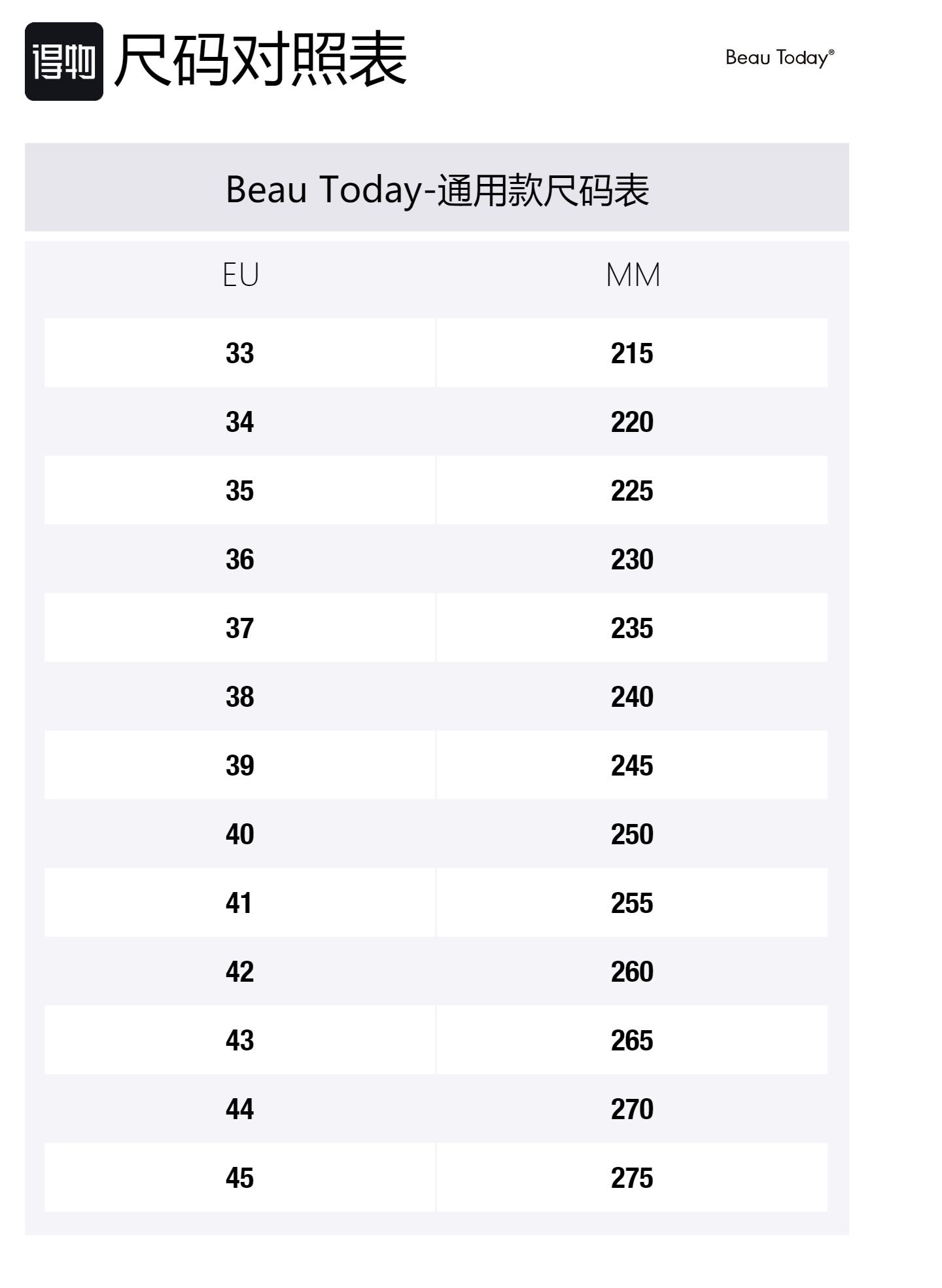This screenshot has width=942, height=1288.
Task: Select the 215 millimeter cell
Action: [x=632, y=353]
